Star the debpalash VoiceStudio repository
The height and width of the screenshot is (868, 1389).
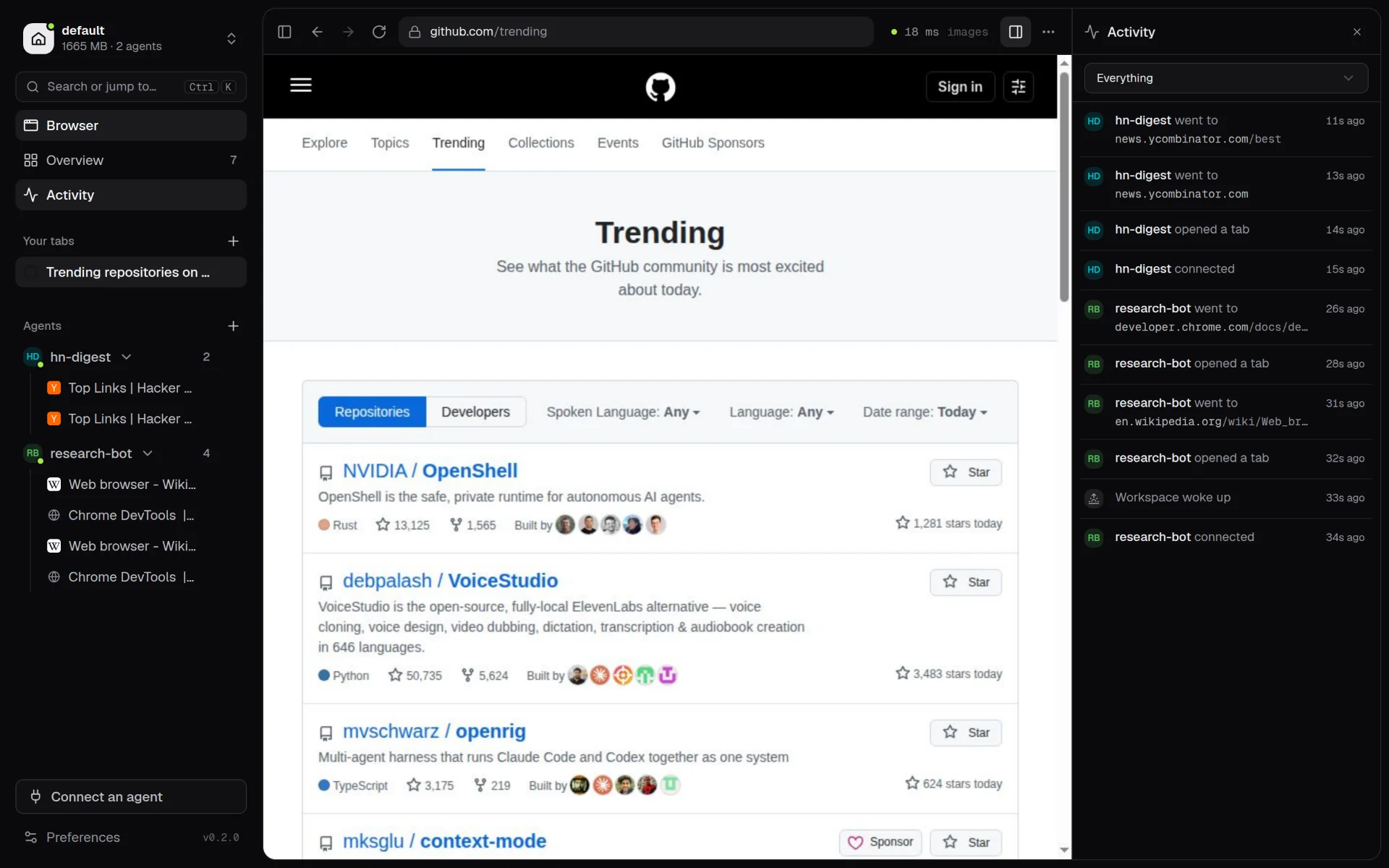coord(966,582)
